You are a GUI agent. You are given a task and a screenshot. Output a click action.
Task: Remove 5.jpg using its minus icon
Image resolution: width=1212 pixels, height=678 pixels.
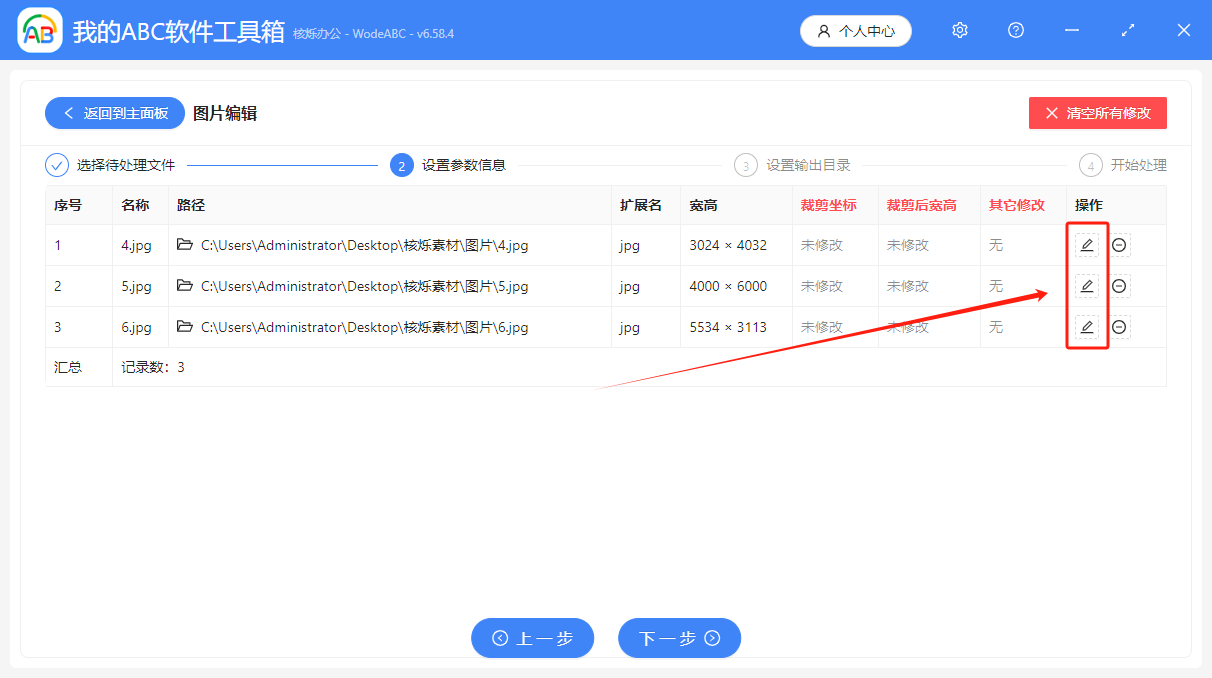point(1120,286)
